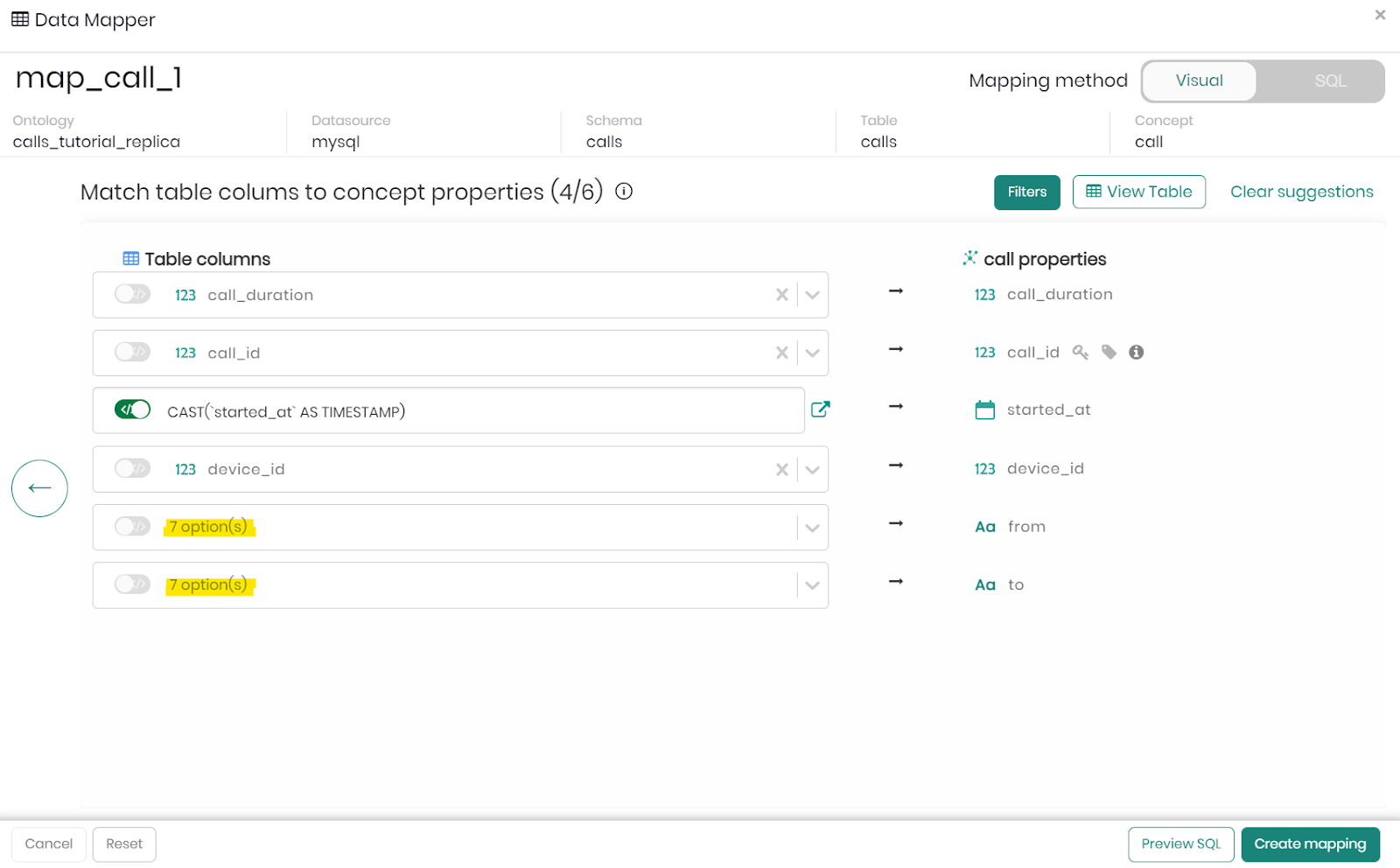The width and height of the screenshot is (1400, 868).
Task: Disable SQL expression toggle for started_at
Action: (132, 409)
